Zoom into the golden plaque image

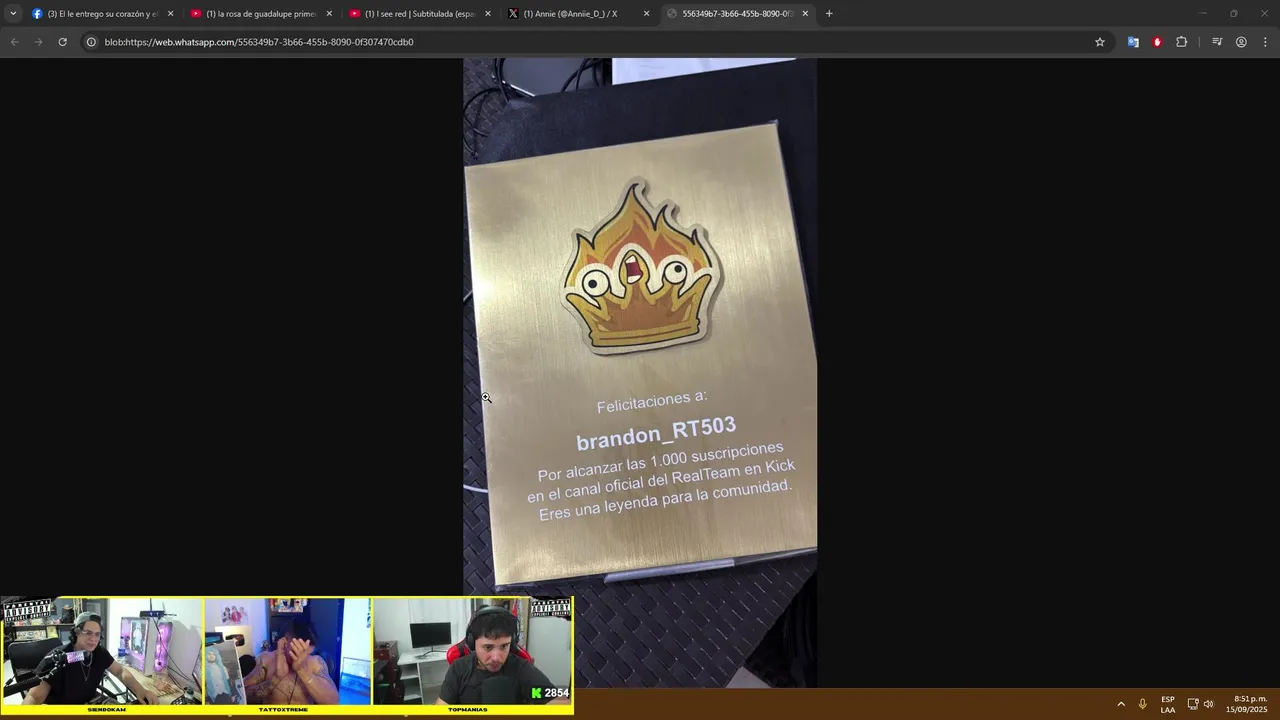(x=640, y=373)
